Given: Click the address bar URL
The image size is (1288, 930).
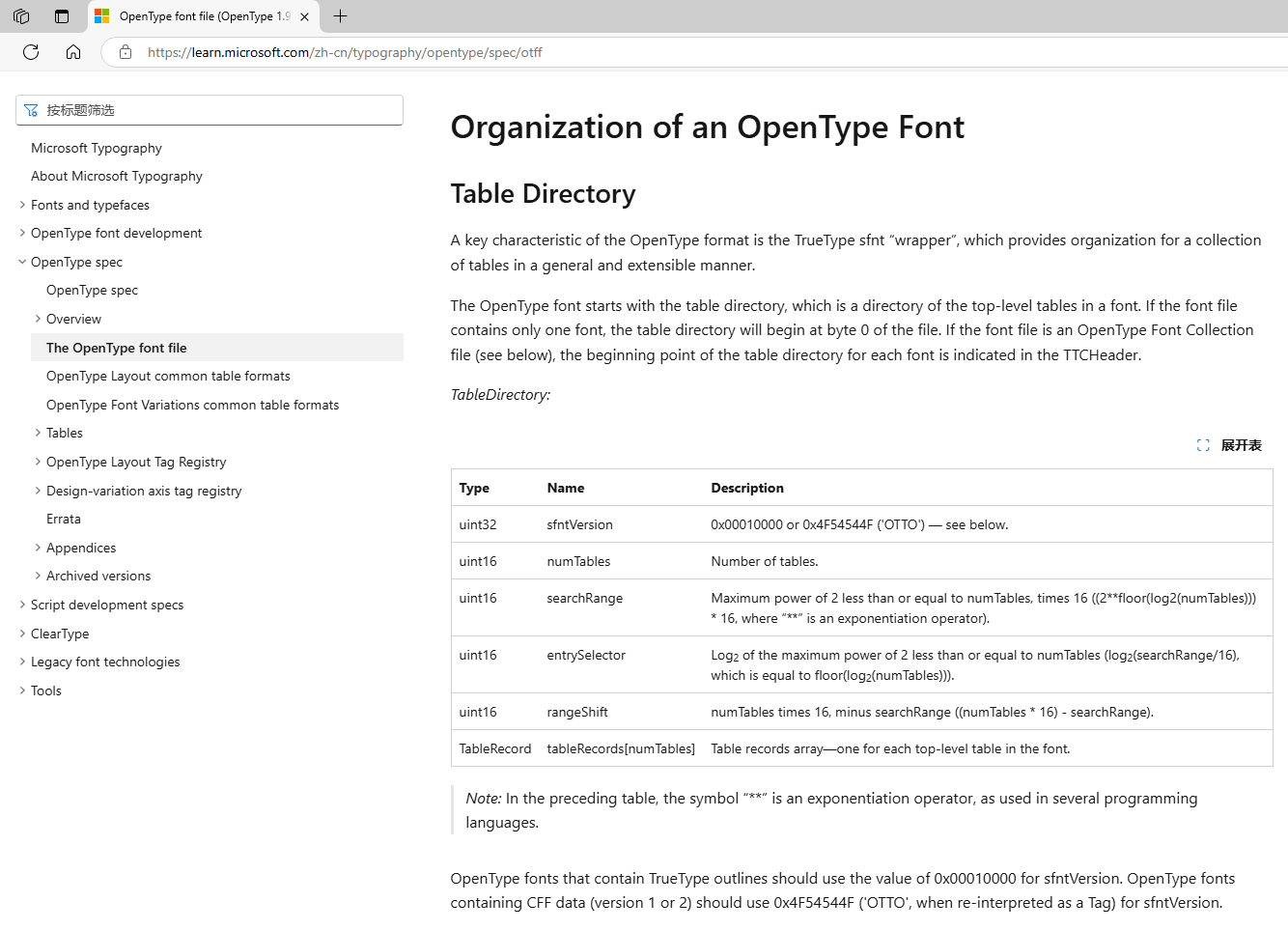Looking at the screenshot, I should click(345, 53).
